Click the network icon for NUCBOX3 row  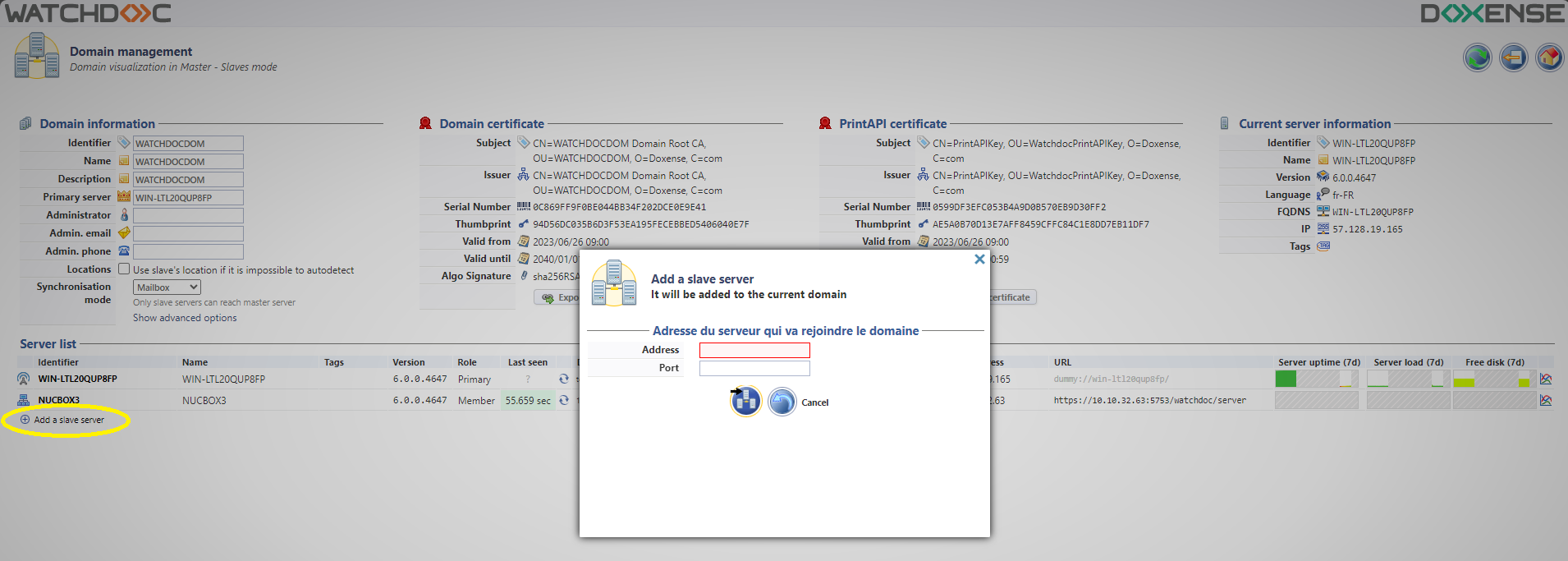(23, 400)
